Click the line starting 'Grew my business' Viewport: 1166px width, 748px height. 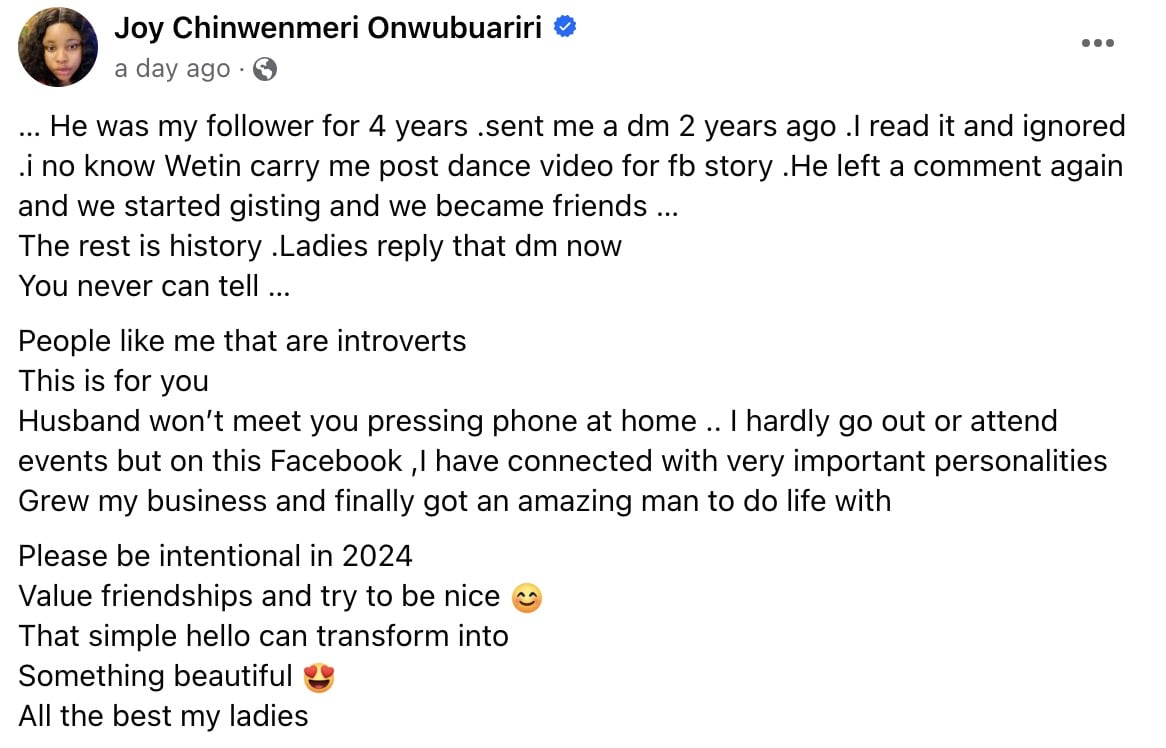point(454,501)
